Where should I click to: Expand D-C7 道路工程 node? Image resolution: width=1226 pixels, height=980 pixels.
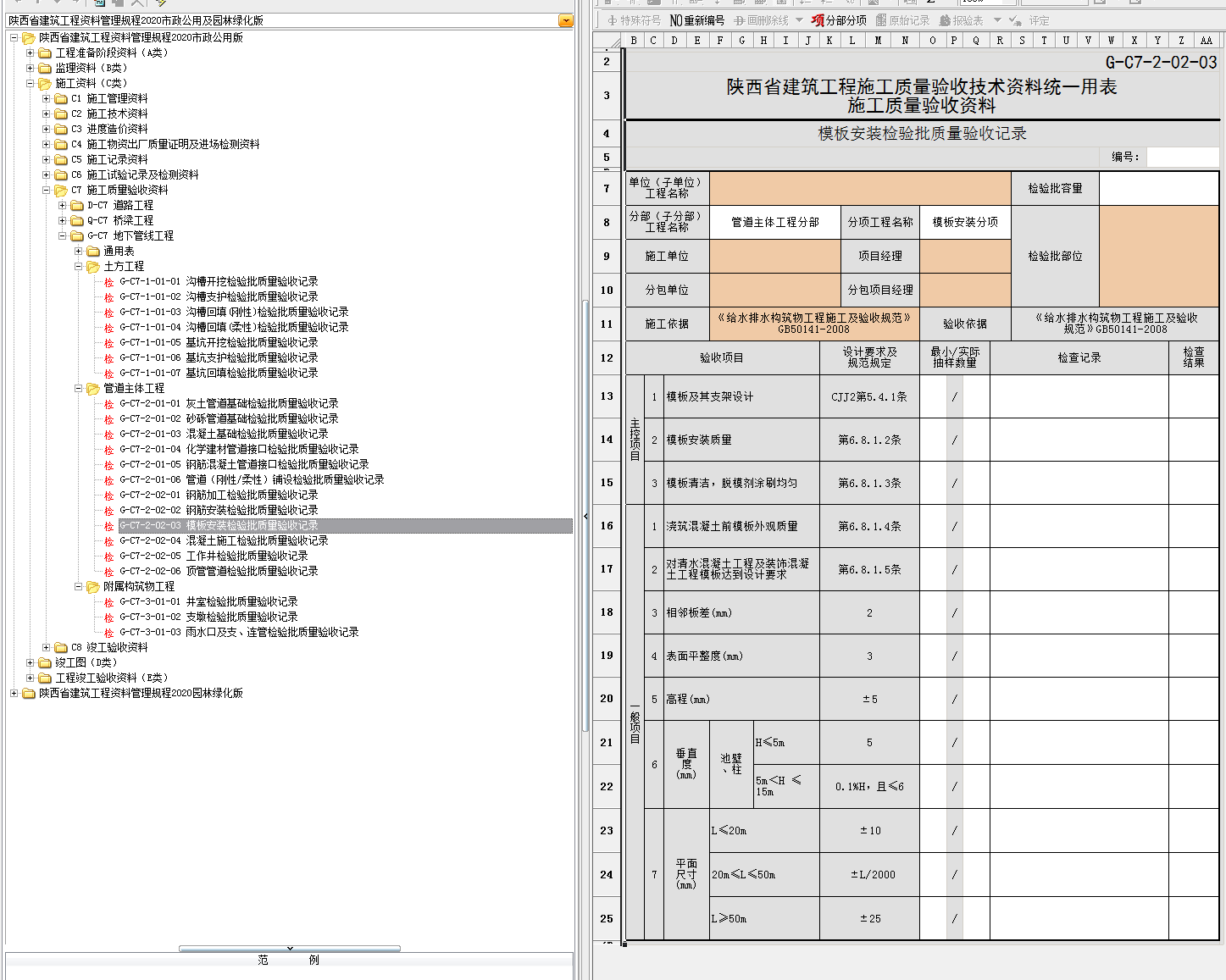pos(63,205)
